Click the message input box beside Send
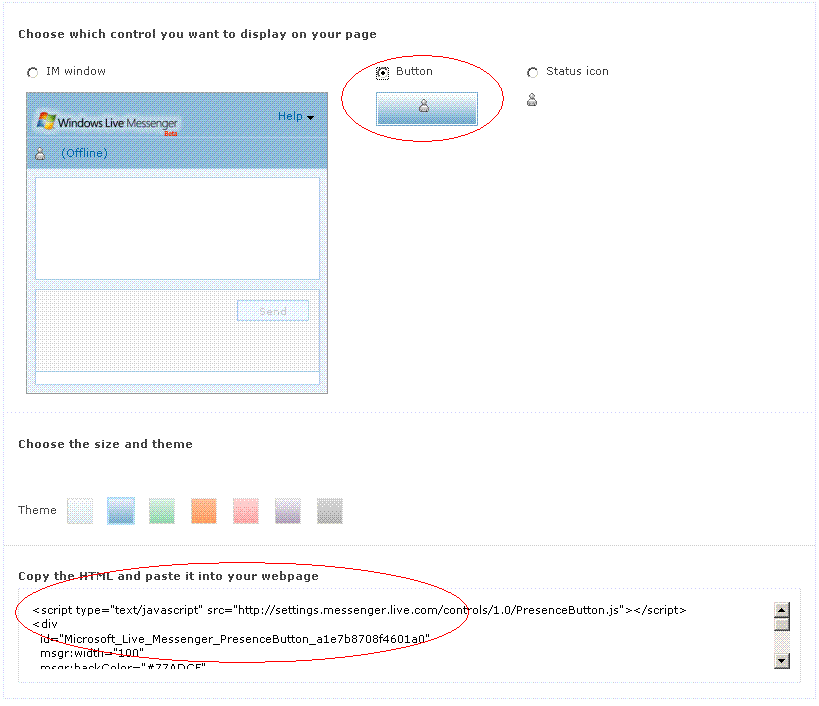 pyautogui.click(x=177, y=331)
